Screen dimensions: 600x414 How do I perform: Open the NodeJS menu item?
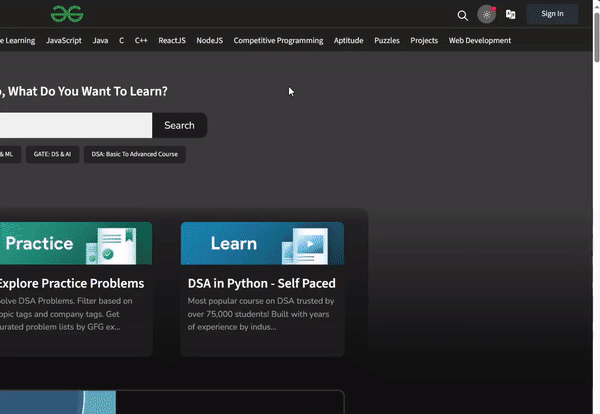pos(210,41)
